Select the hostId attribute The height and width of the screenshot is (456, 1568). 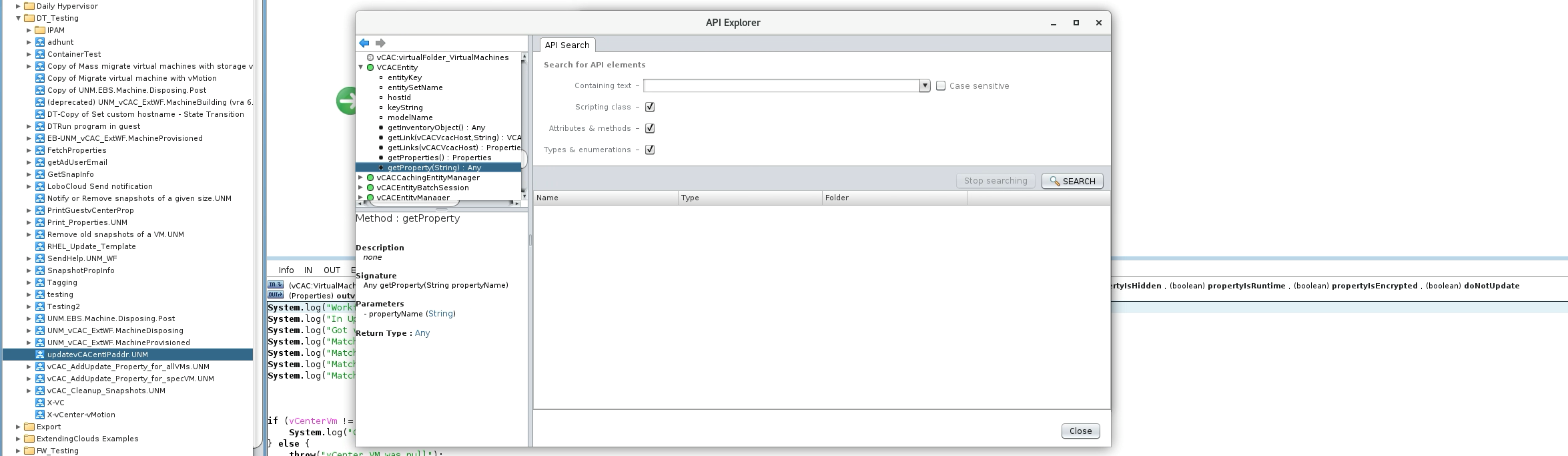click(399, 97)
